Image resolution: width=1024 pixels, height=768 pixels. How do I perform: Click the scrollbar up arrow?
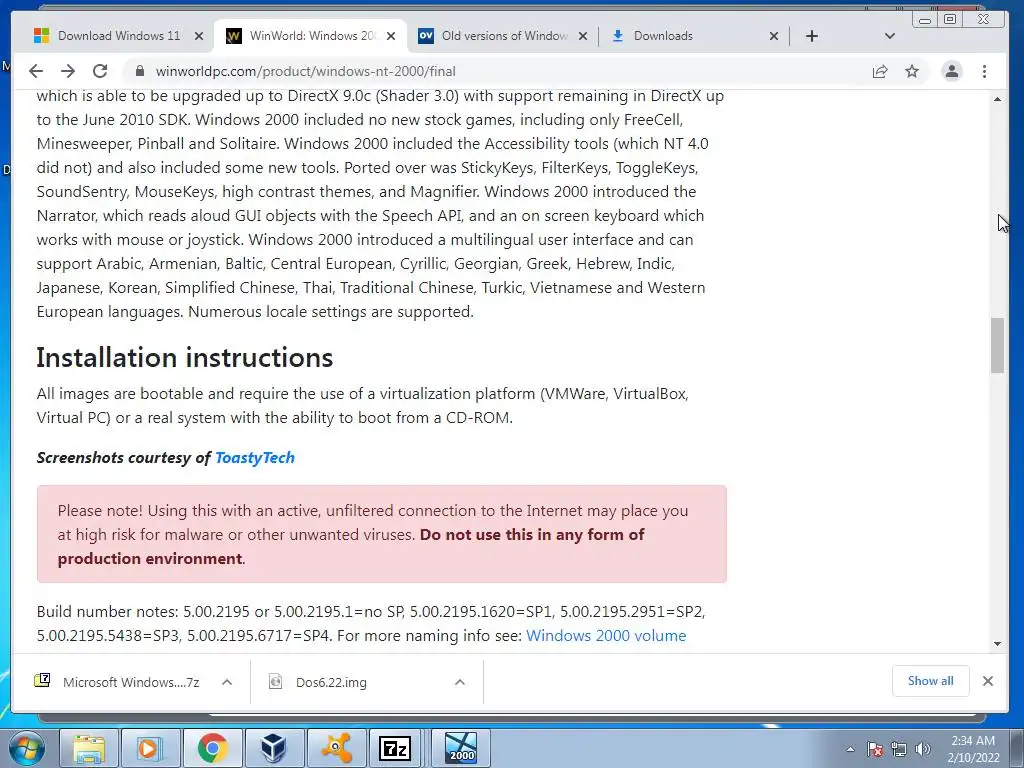(997, 99)
